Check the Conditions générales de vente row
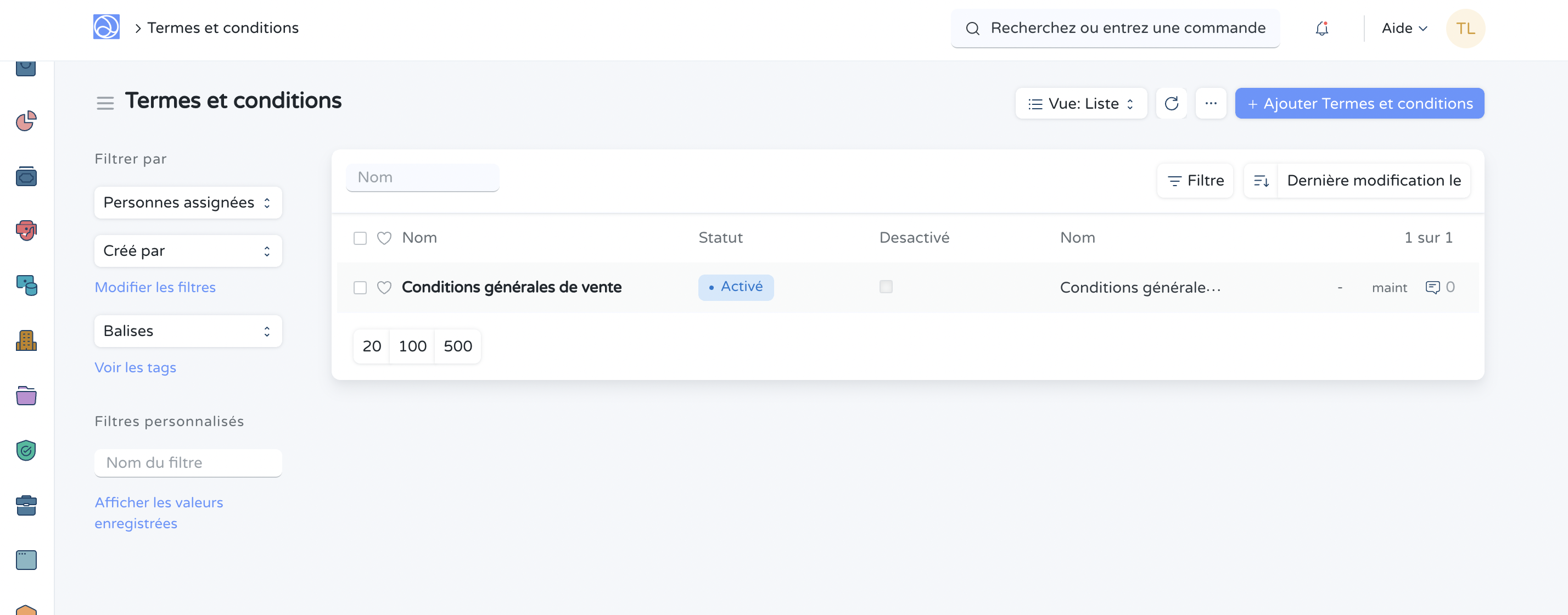This screenshot has height=615, width=1568. 360,287
